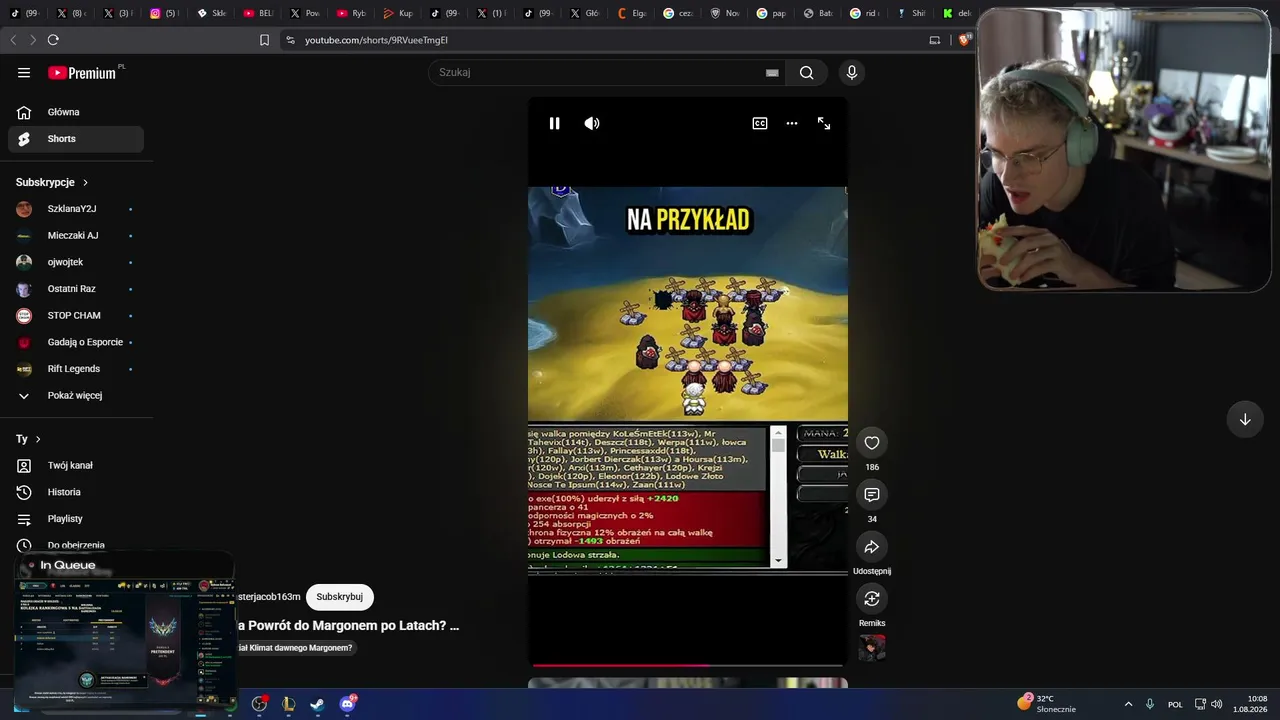Go back with the browser back arrow
The height and width of the screenshot is (720, 1280).
pyautogui.click(x=13, y=40)
